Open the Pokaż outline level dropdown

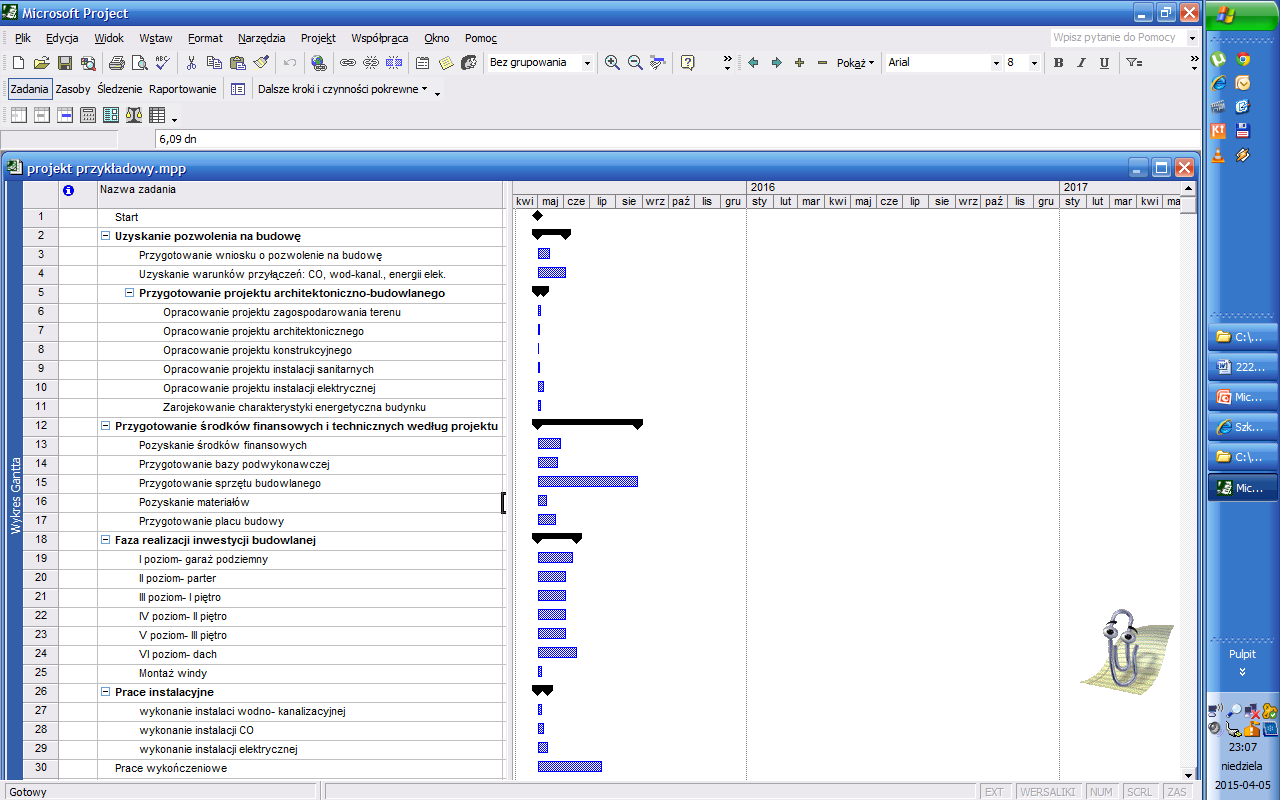[855, 63]
